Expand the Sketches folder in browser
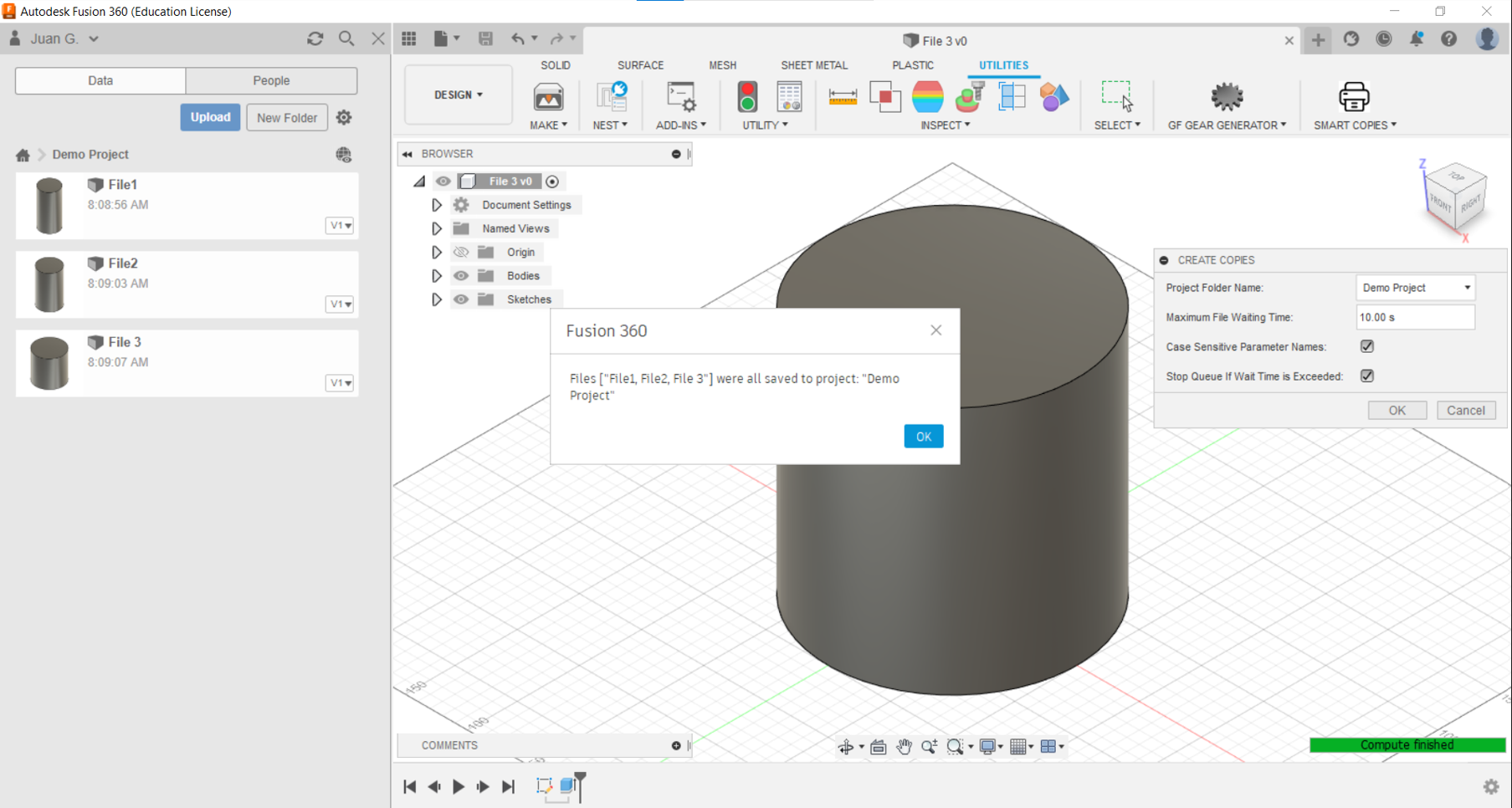1512x808 pixels. [x=437, y=299]
